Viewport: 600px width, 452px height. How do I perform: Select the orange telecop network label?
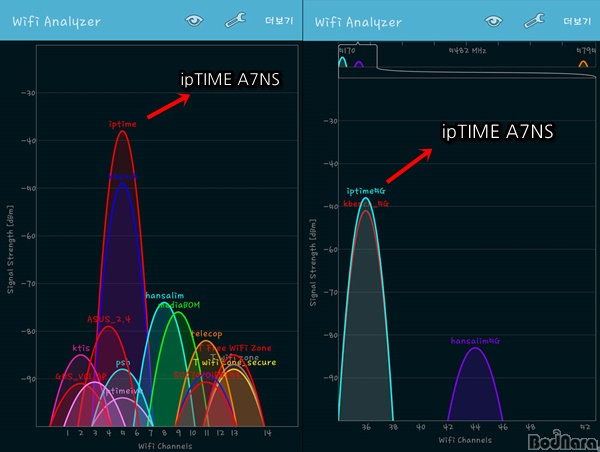tap(207, 334)
